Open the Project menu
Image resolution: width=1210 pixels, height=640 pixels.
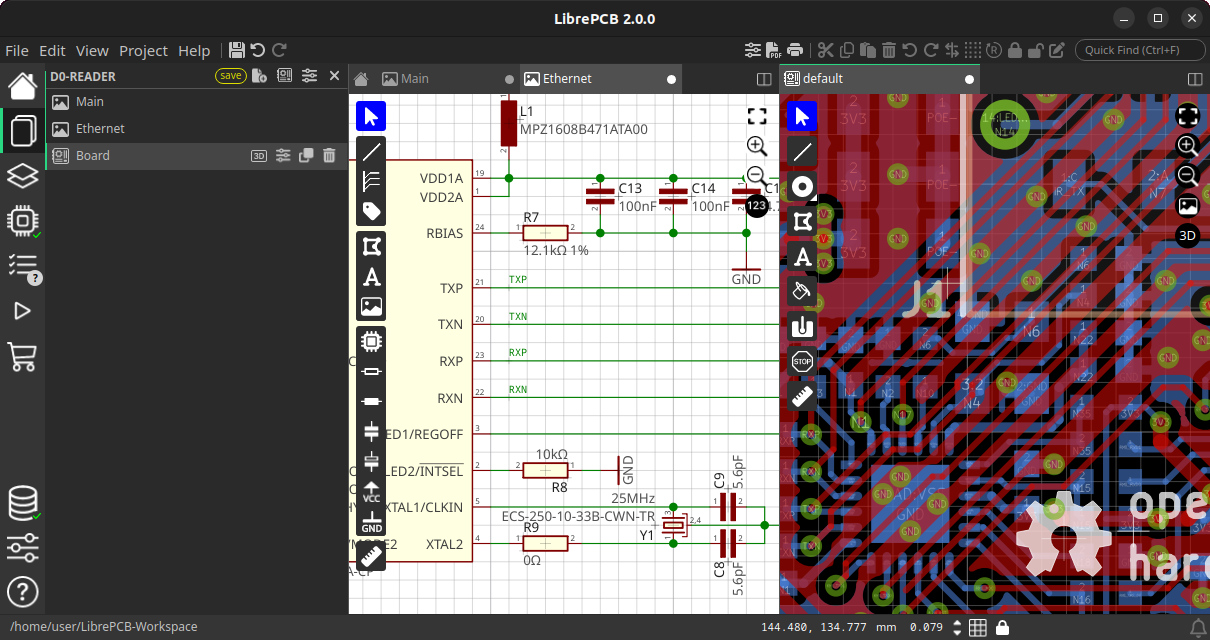point(143,51)
